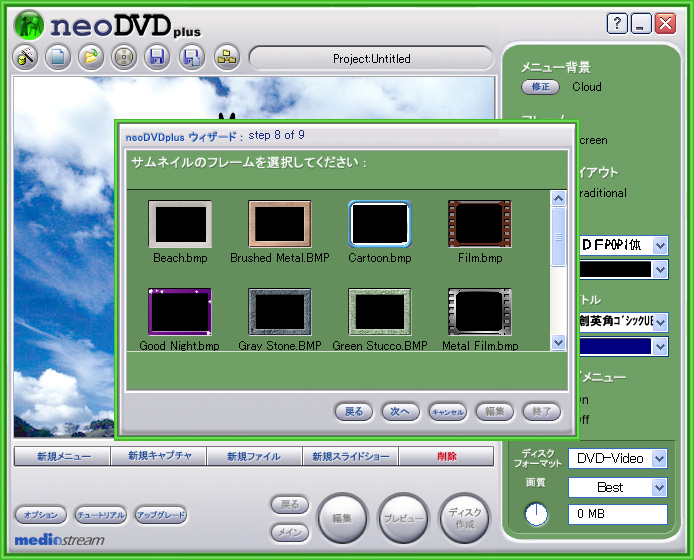
Task: Click the round プレビュー preview button
Action: pos(403,518)
